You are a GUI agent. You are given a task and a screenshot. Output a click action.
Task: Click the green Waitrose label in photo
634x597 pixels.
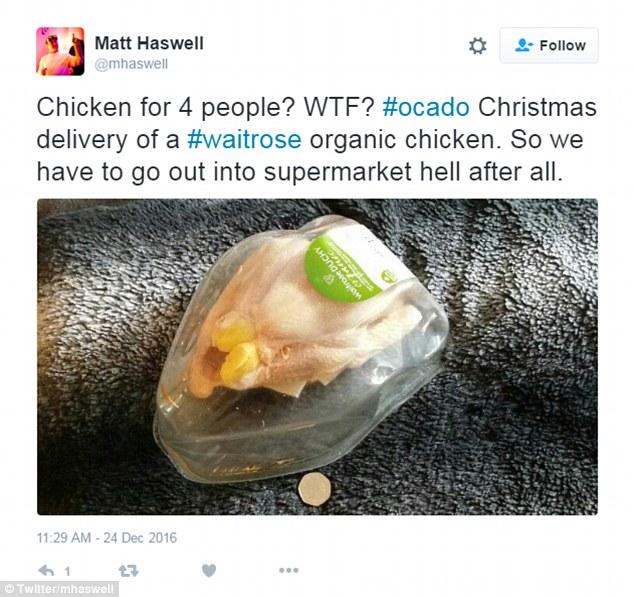coord(344,269)
